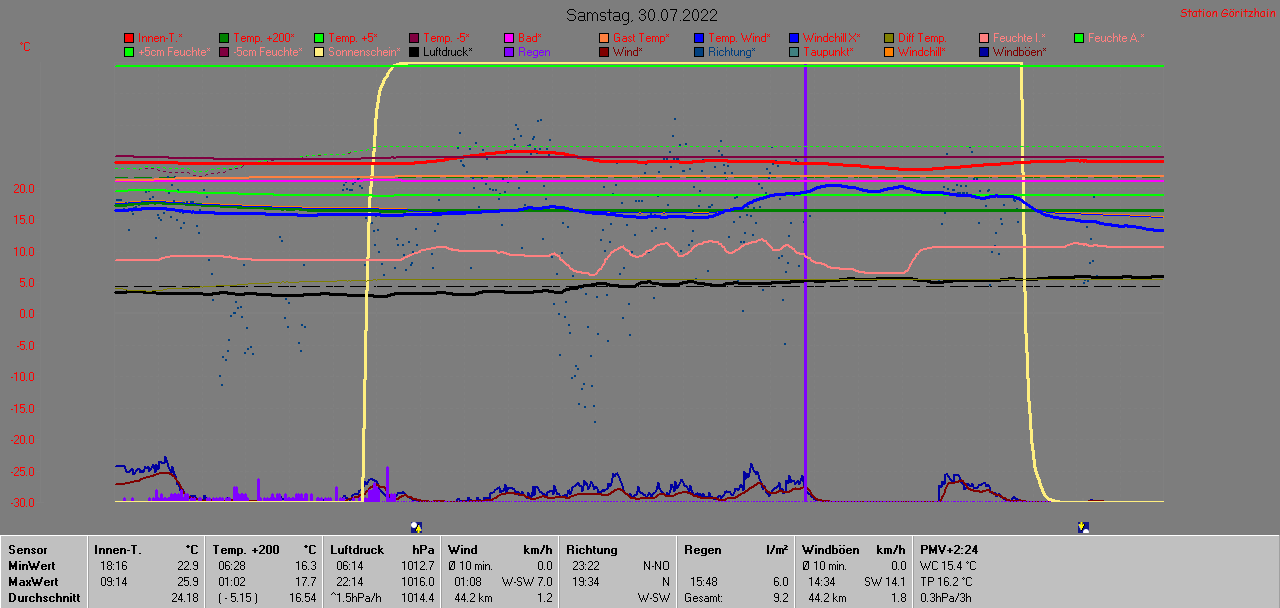
Task: Click the orange Windchill legend color box
Action: pyautogui.click(x=889, y=52)
